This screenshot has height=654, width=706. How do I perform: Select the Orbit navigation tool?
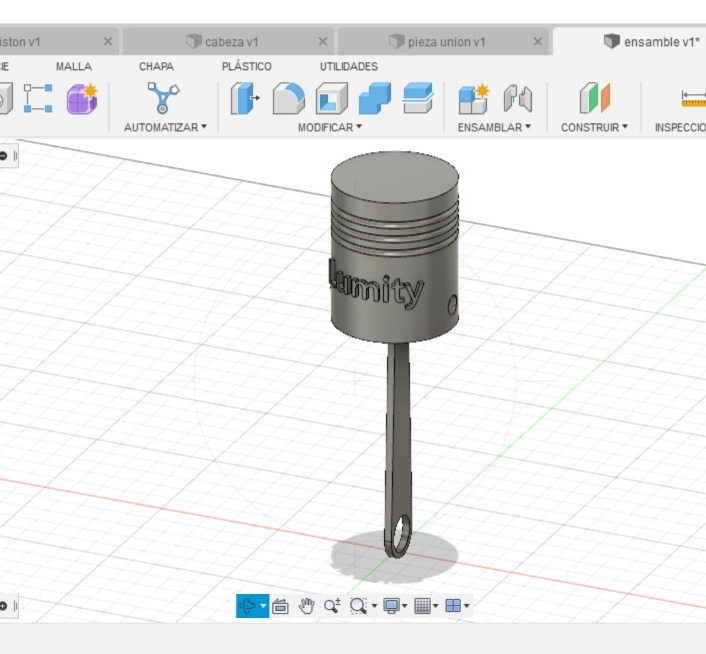[248, 605]
